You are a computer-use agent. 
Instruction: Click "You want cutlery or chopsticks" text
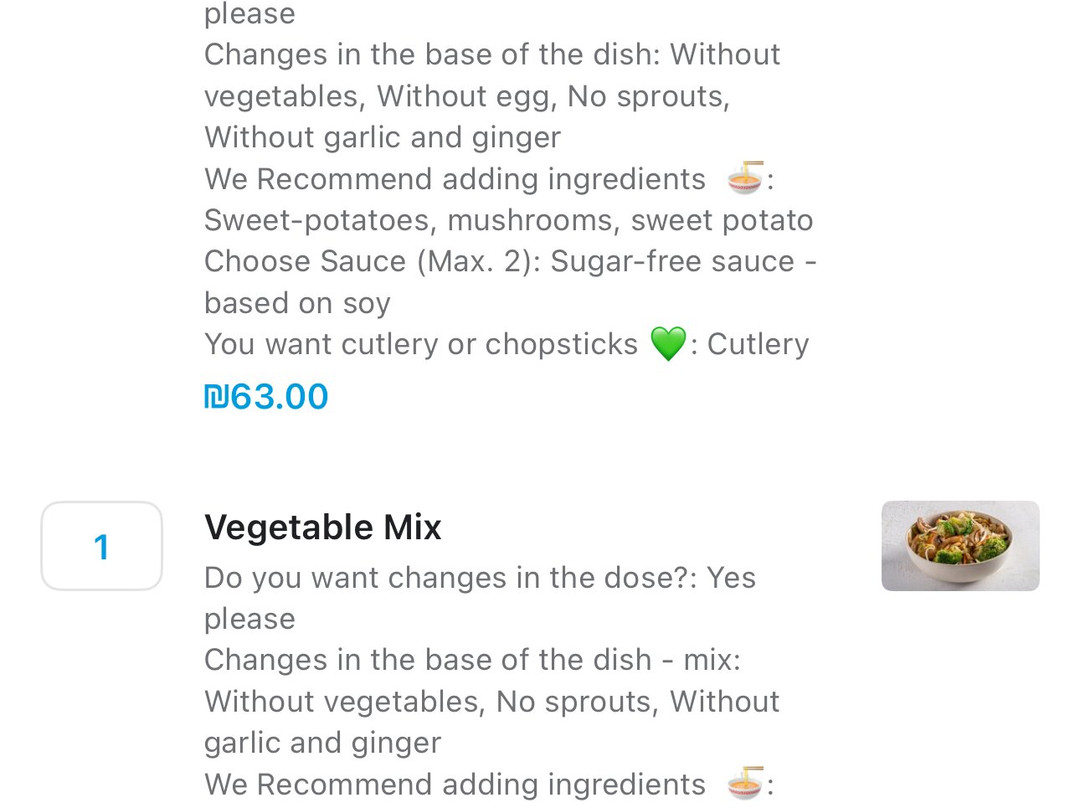[x=420, y=344]
